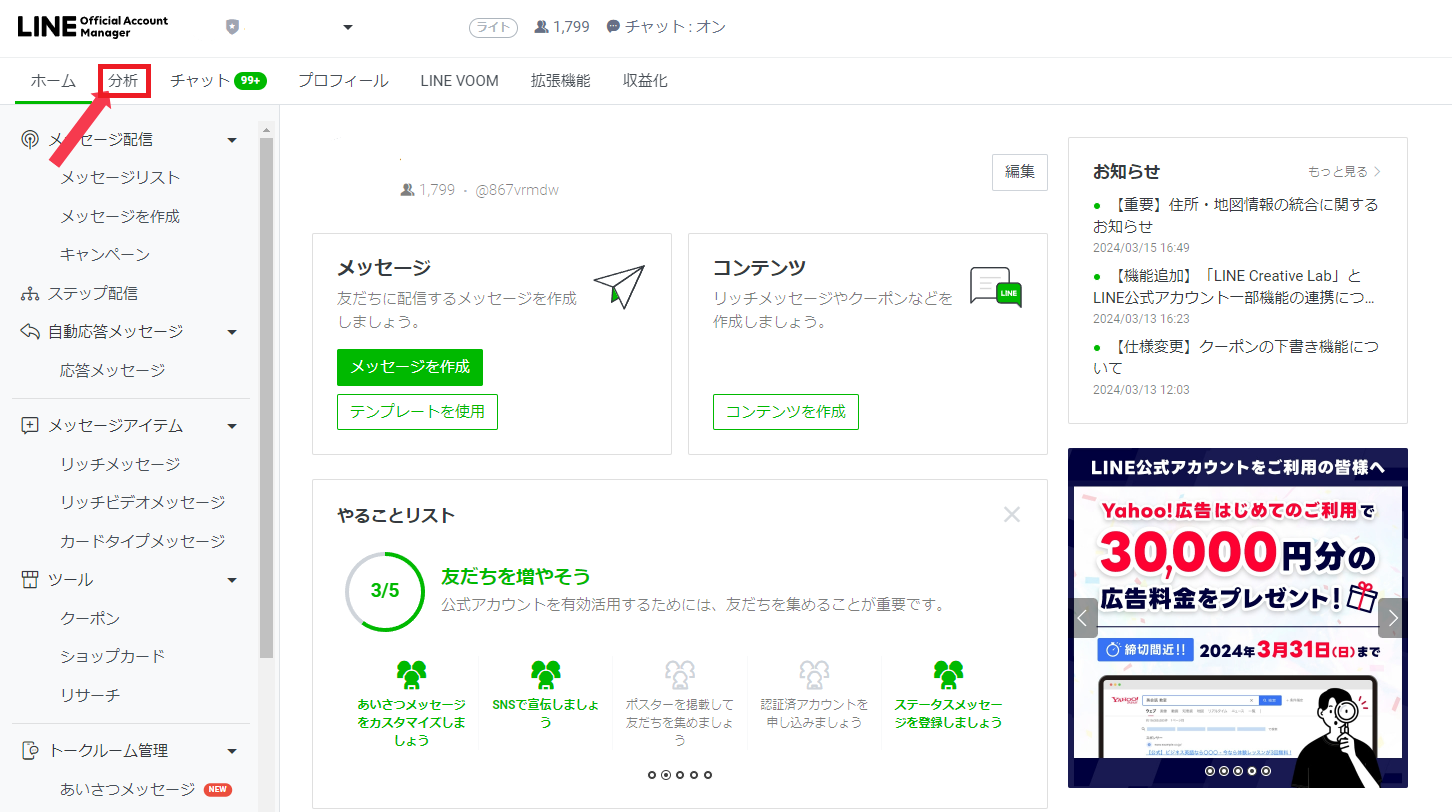Click the account badge shield icon
Screen dimensions: 1452x812
point(232,27)
